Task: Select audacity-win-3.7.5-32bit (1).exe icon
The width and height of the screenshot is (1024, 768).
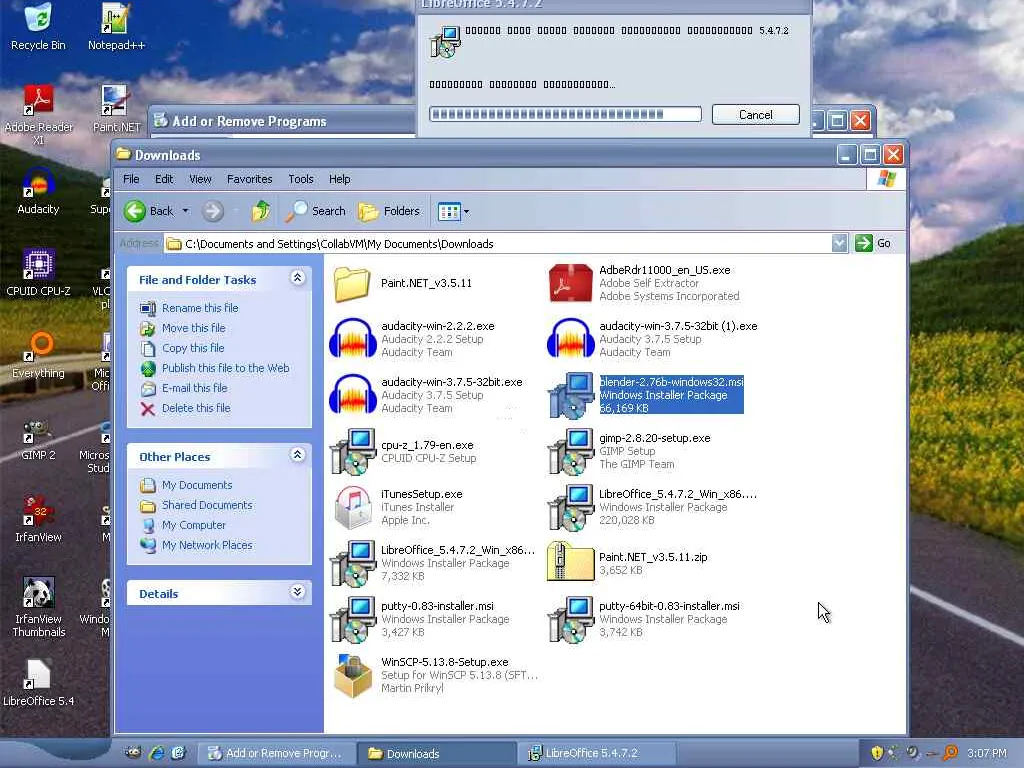Action: tap(570, 339)
